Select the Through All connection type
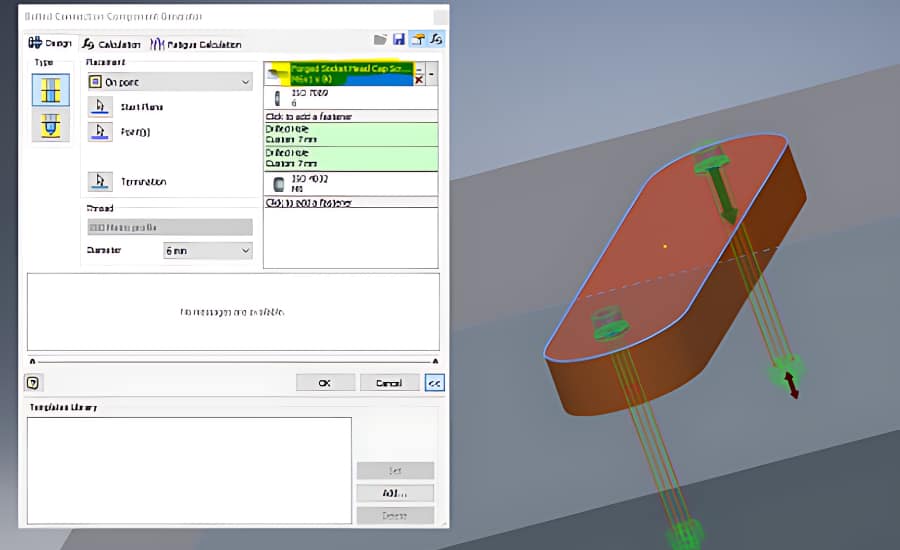The height and width of the screenshot is (550, 900). (50, 90)
